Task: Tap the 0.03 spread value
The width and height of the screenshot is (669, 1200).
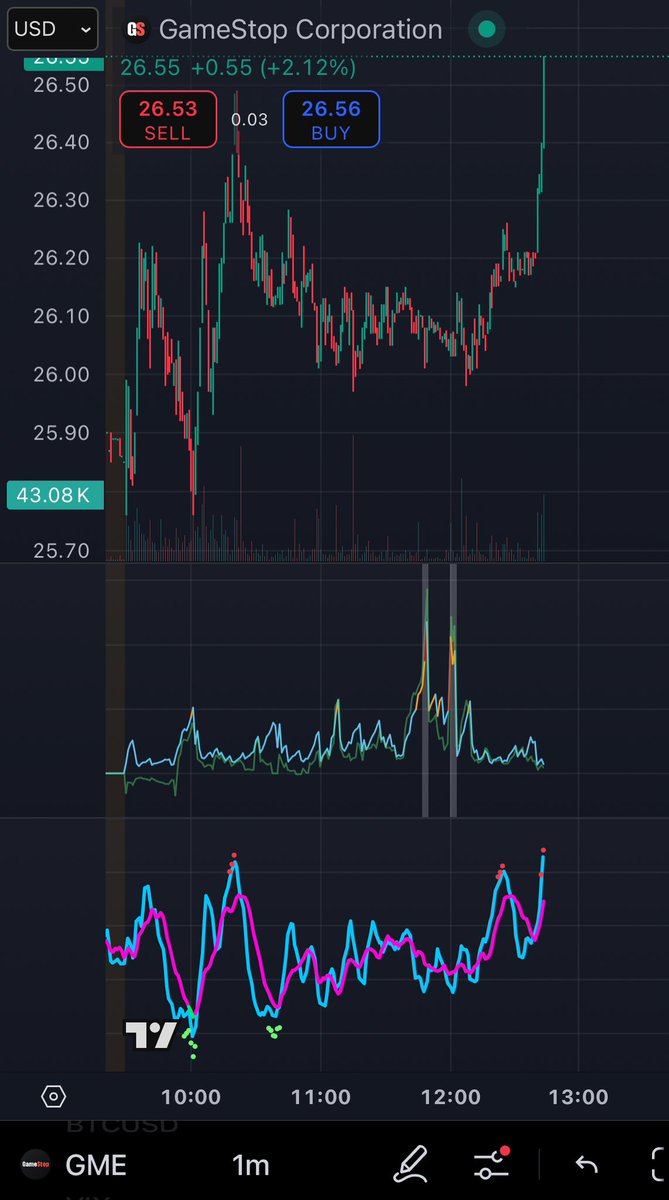Action: [x=249, y=120]
